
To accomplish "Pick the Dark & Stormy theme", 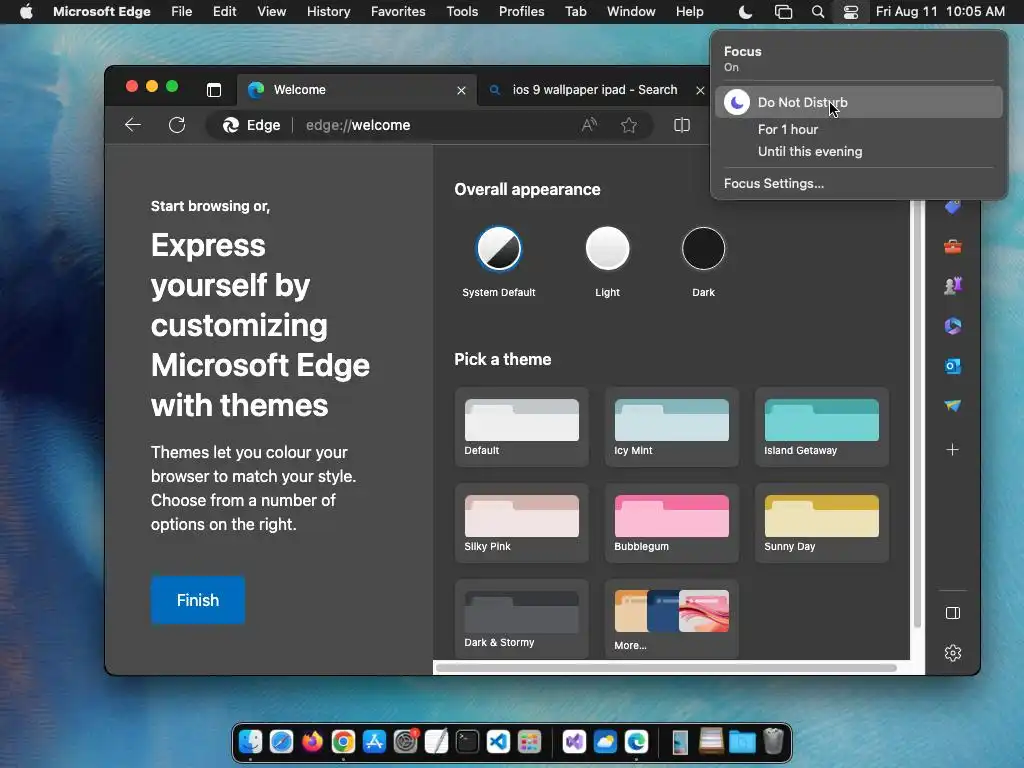I will click(521, 619).
